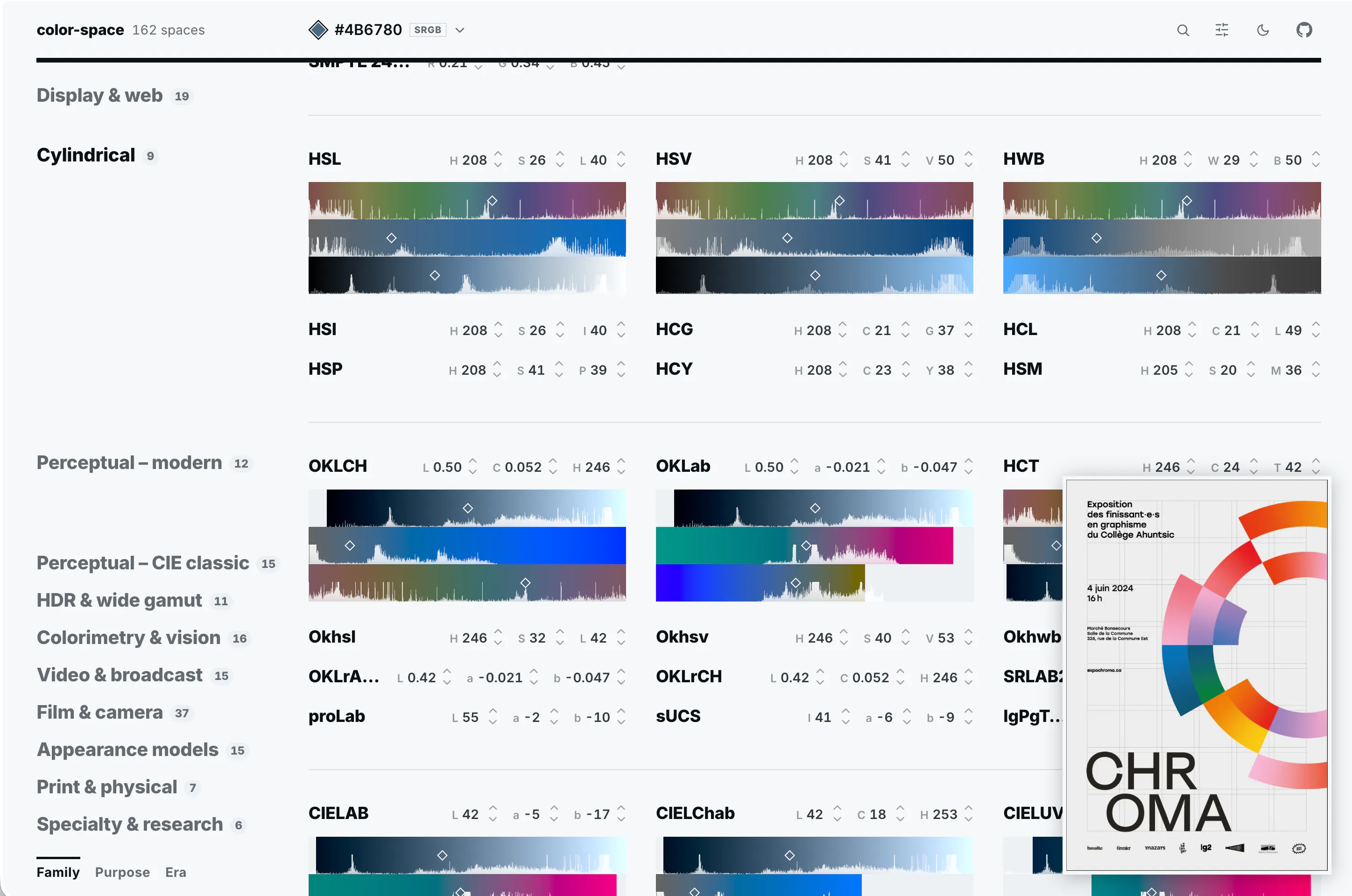Expand the color format dropdown chevron

tap(460, 30)
